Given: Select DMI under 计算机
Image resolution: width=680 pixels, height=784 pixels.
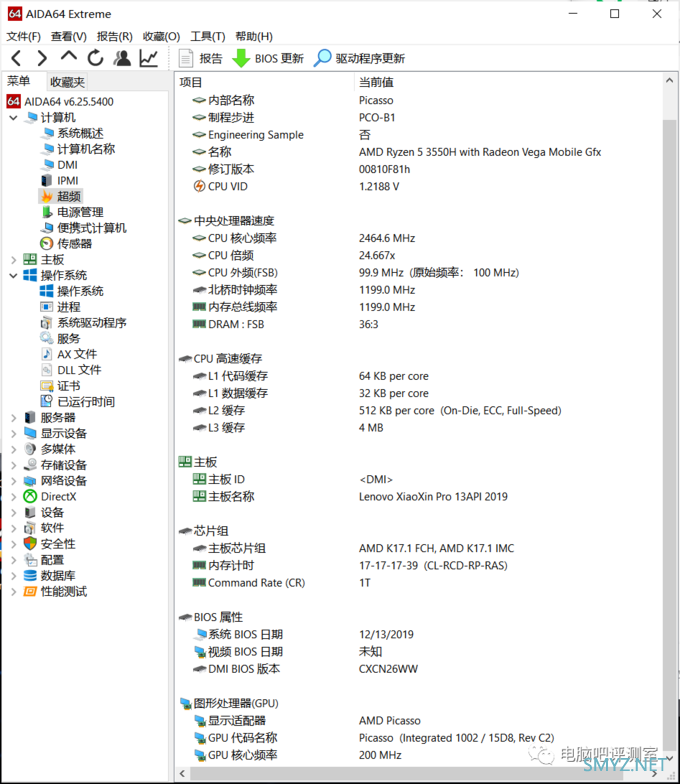Looking at the screenshot, I should 60,165.
